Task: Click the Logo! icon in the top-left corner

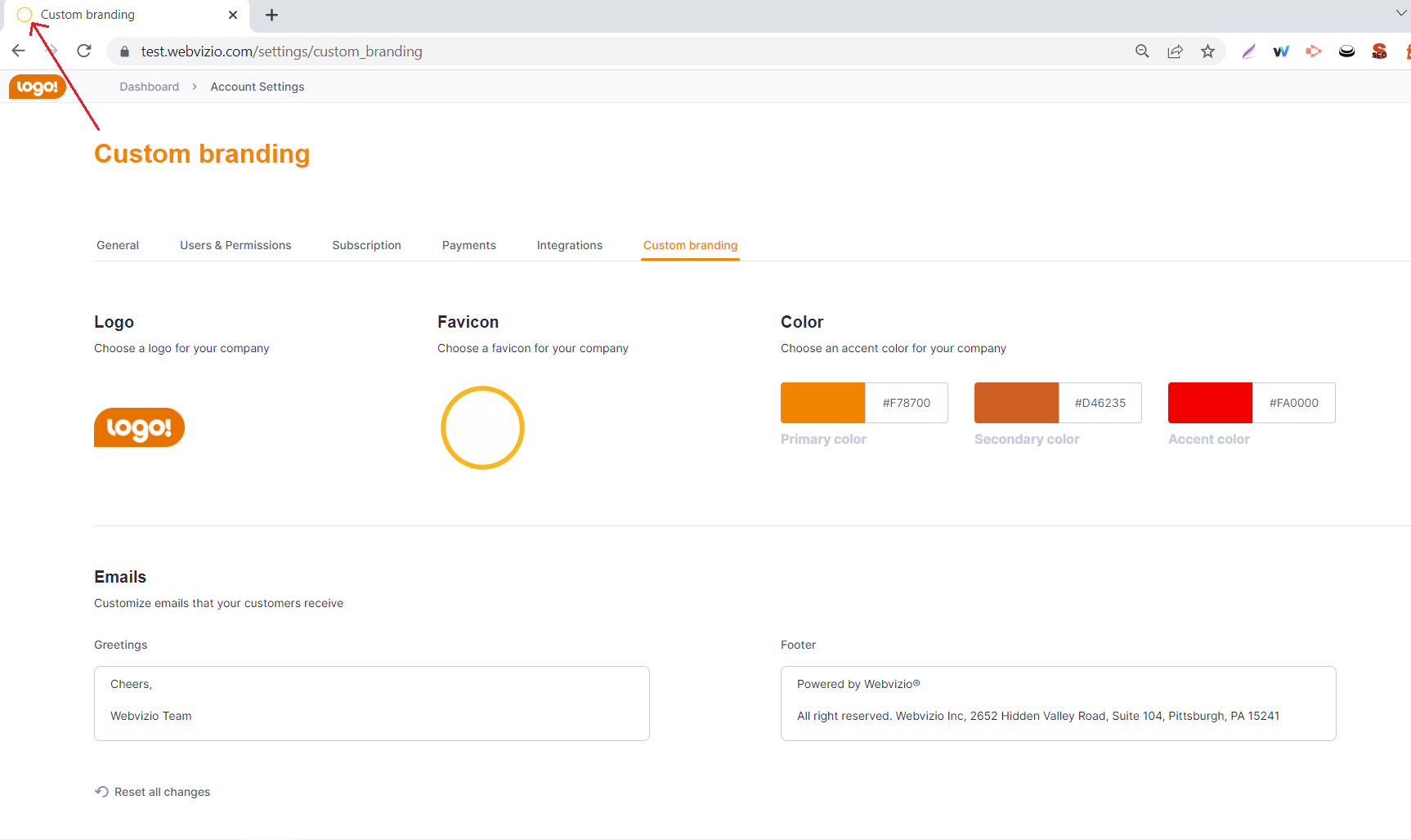Action: tap(37, 87)
